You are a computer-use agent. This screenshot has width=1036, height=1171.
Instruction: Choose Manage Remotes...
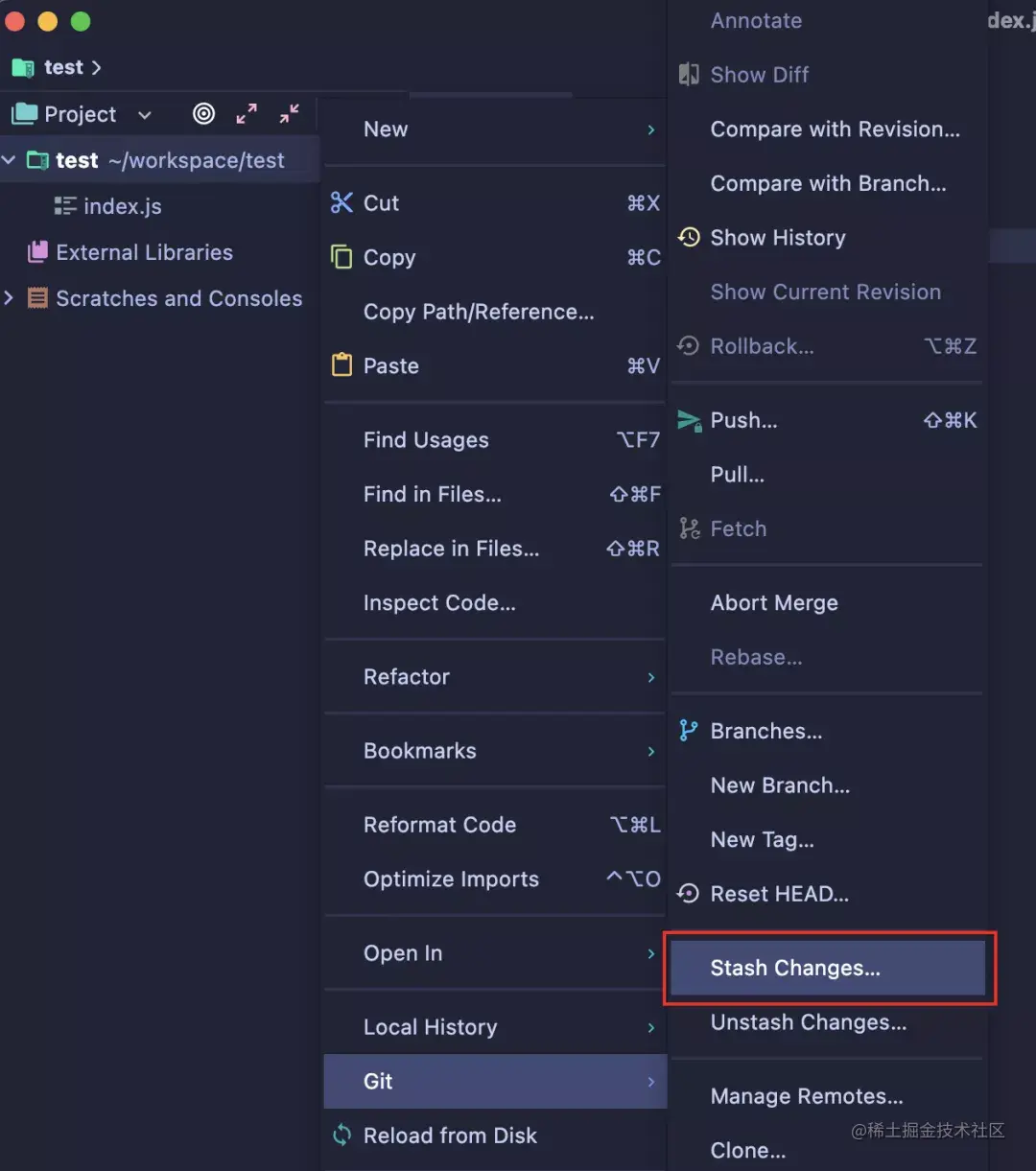(x=828, y=1096)
